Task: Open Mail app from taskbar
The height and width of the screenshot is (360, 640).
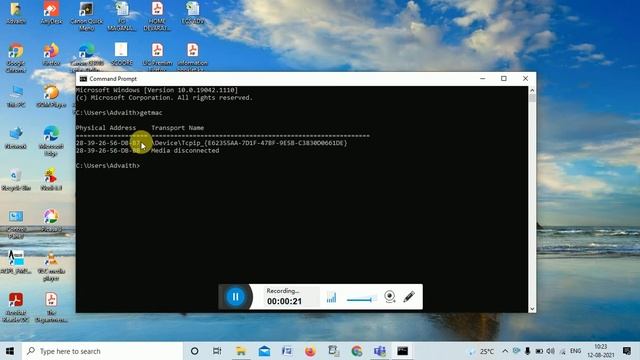Action: click(264, 351)
